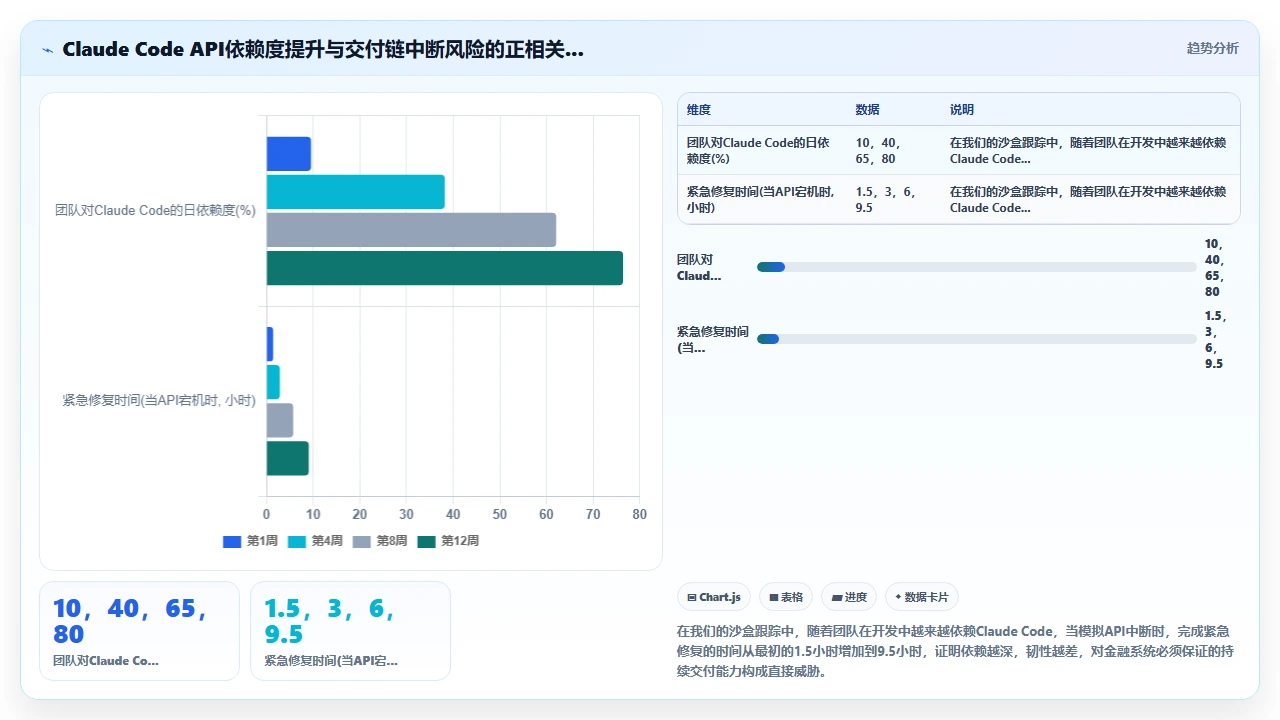The image size is (1280, 720).
Task: Toggle the 第4周 legend entry
Action: coord(315,541)
